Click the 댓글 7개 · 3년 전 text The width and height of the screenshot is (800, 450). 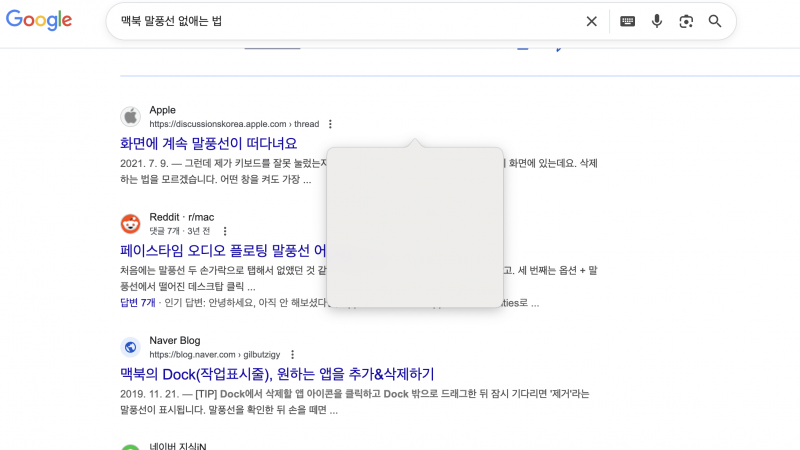(x=180, y=231)
